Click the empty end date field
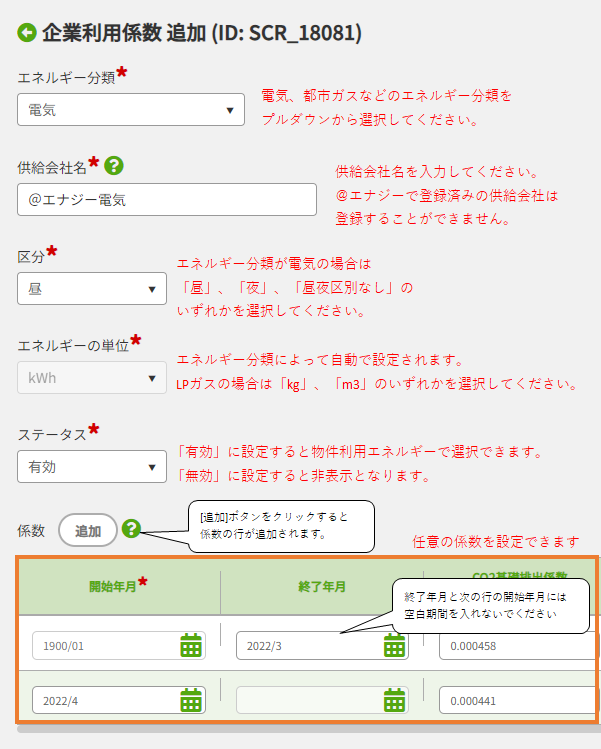Screen dimensions: 601x749 tap(322, 701)
